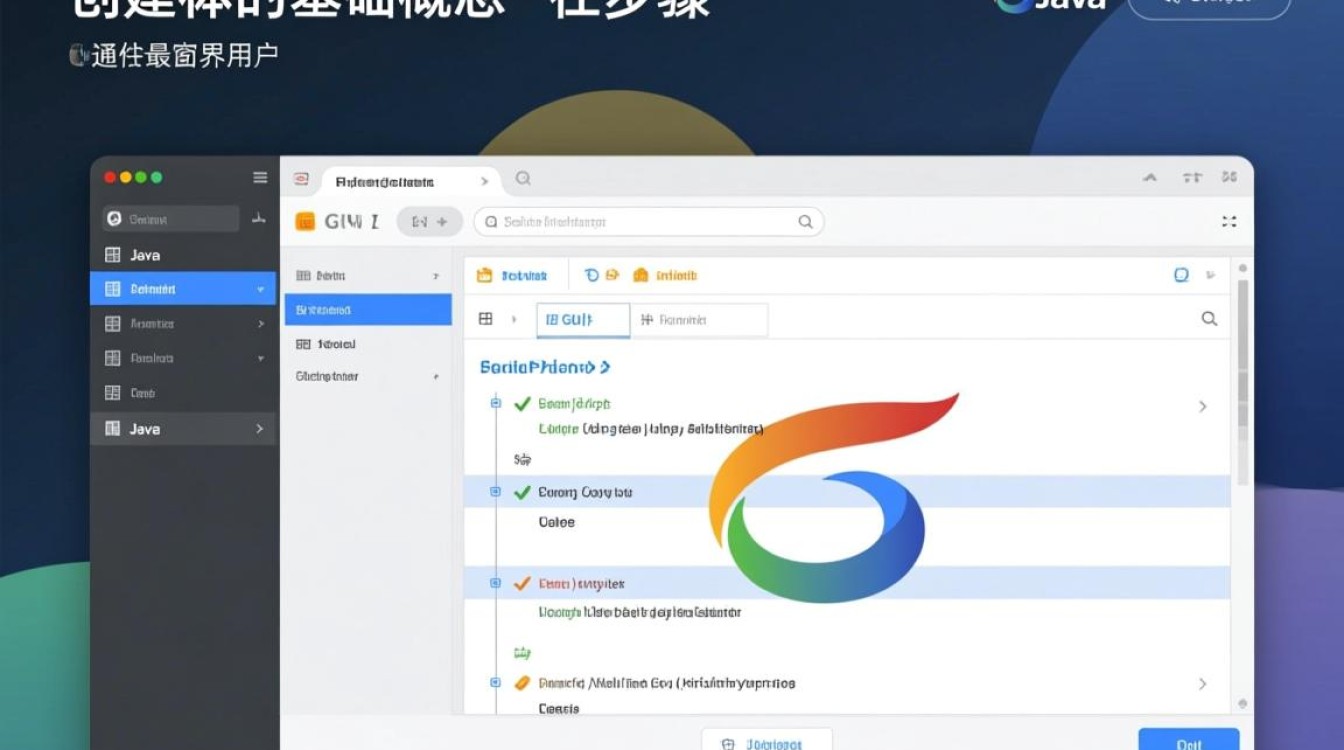1344x750 pixels.
Task: Toggle the orange checkmark on the highlighted third step
Action: 520,582
